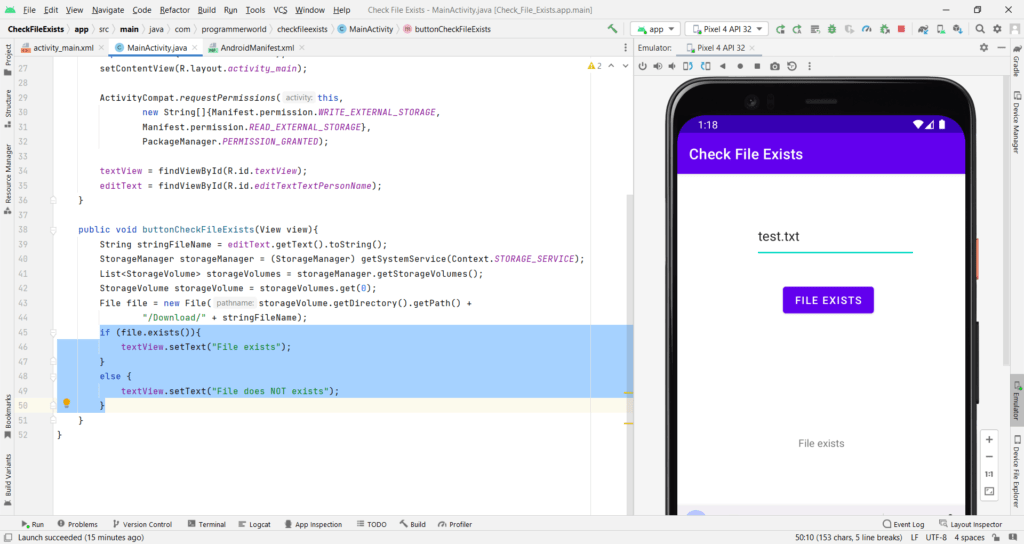This screenshot has width=1024, height=544.
Task: Click Attach Debugger to Android Process icon
Action: 884,29
